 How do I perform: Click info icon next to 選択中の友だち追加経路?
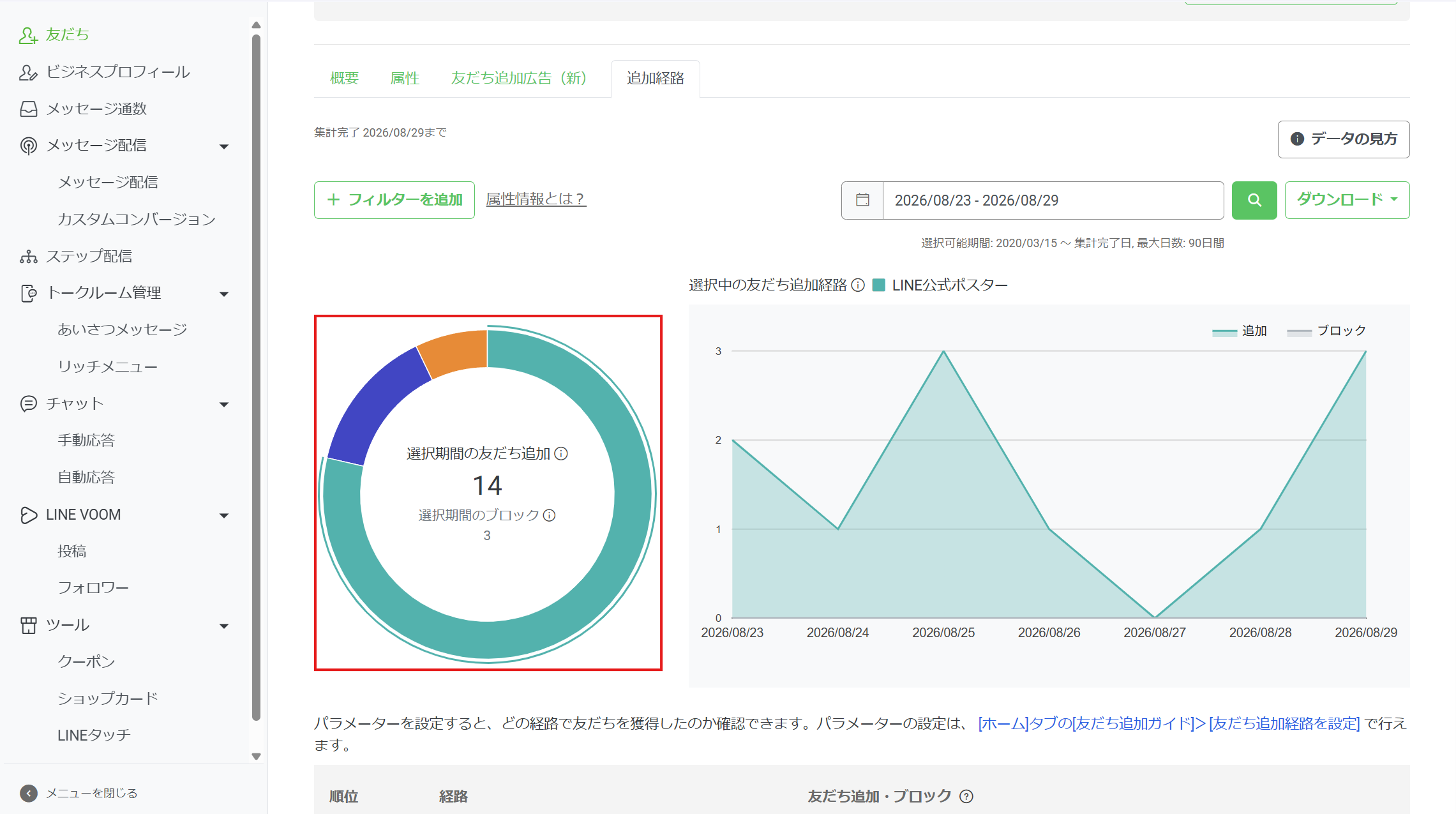pyautogui.click(x=858, y=285)
